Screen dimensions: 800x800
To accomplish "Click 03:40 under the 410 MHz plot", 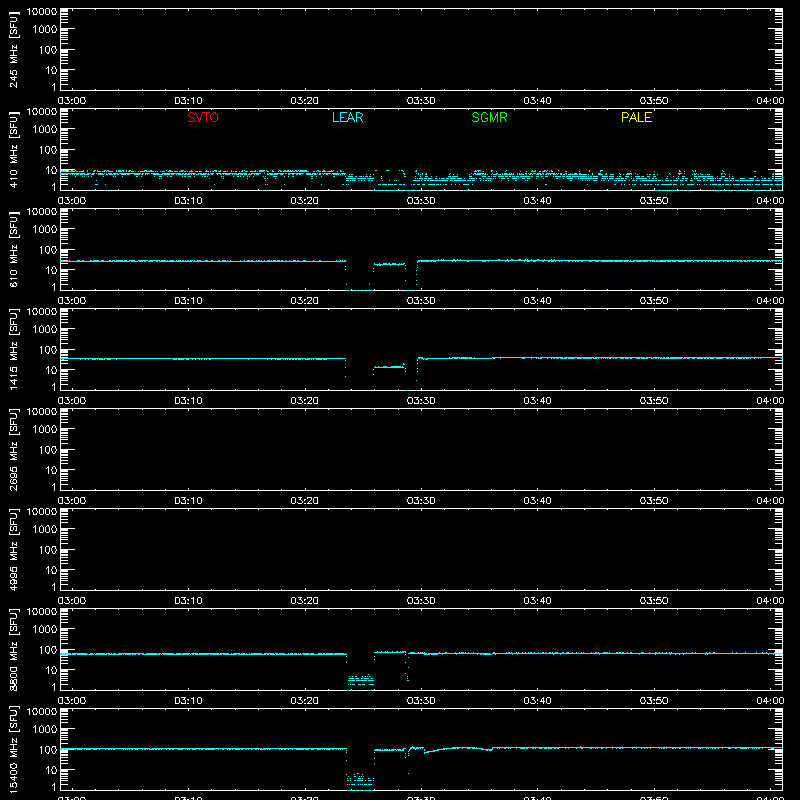I will point(537,201).
